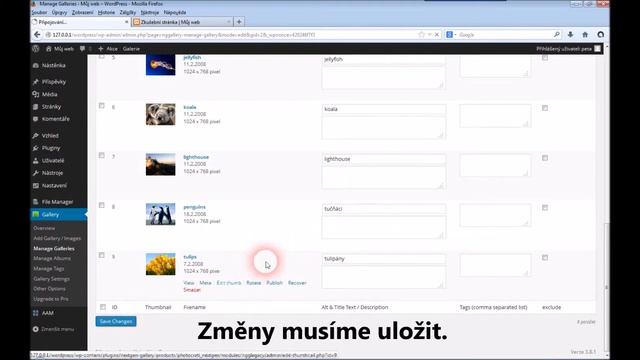Open Manage Tags submenu link
This screenshot has width=640, height=360.
tap(49, 269)
